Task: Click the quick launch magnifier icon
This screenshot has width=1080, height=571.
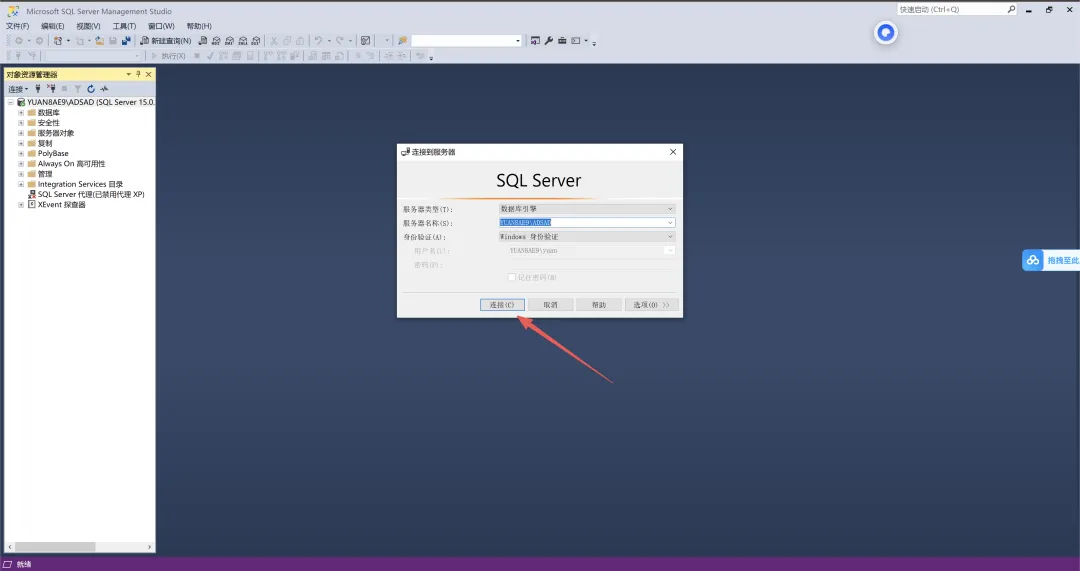Action: click(x=1011, y=10)
